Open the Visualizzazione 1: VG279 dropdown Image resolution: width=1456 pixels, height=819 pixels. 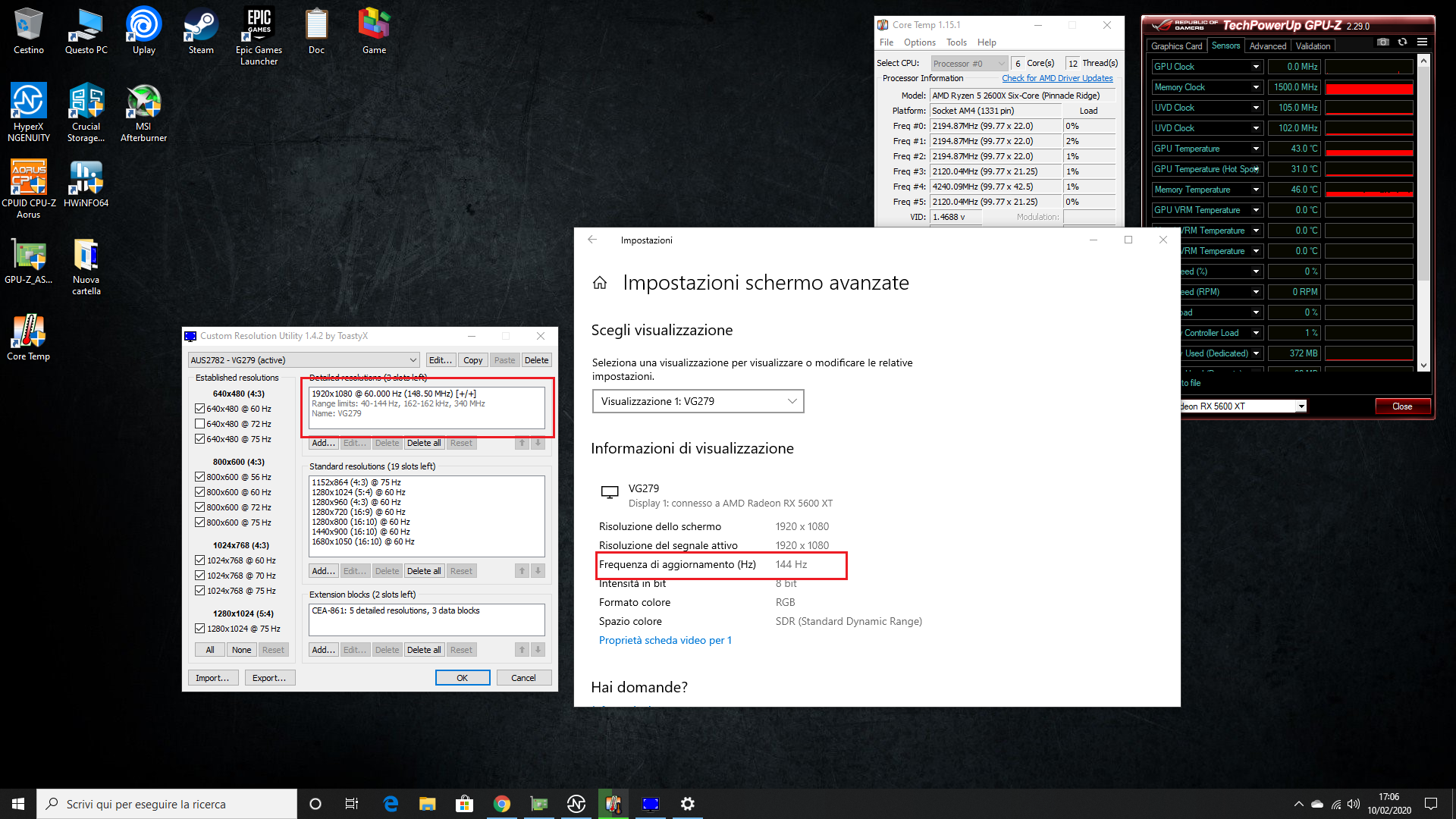(x=698, y=401)
